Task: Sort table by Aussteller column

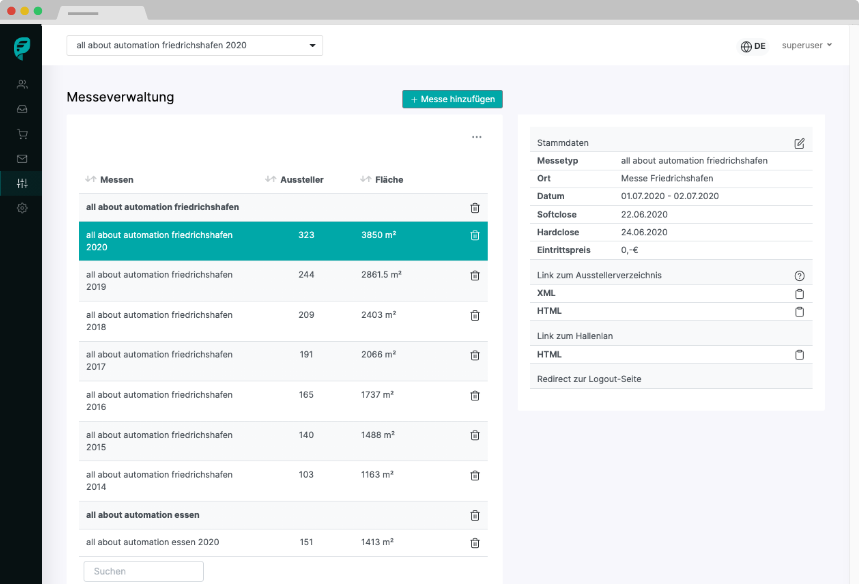Action: 295,180
